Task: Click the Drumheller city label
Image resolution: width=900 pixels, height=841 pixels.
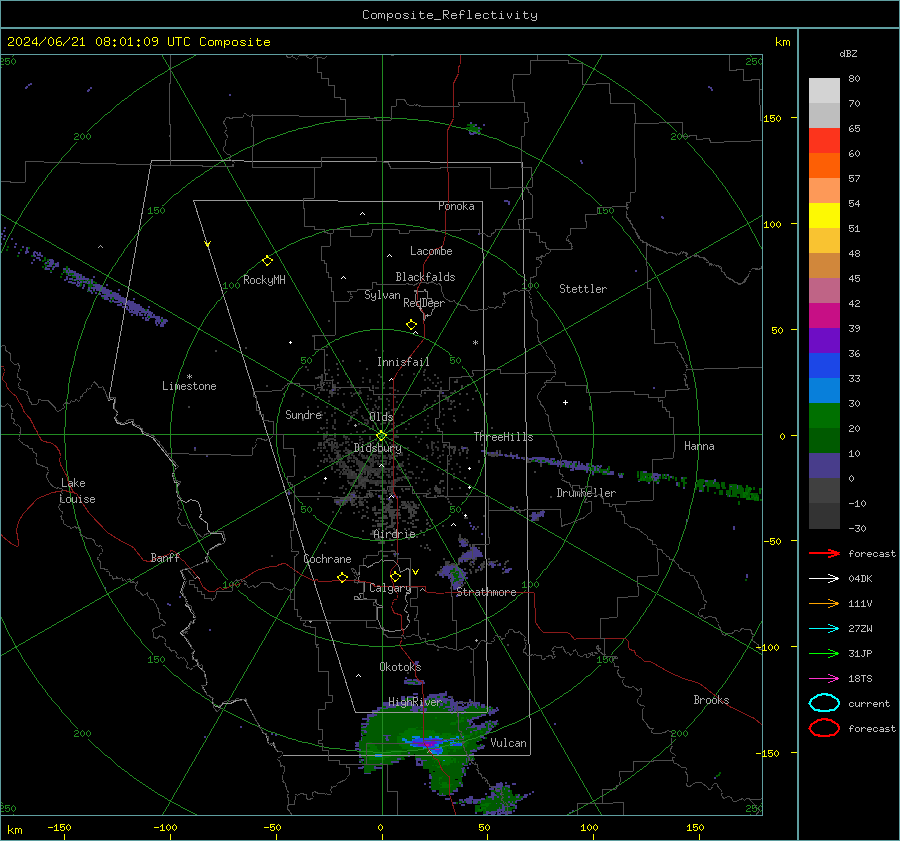Action: 586,493
